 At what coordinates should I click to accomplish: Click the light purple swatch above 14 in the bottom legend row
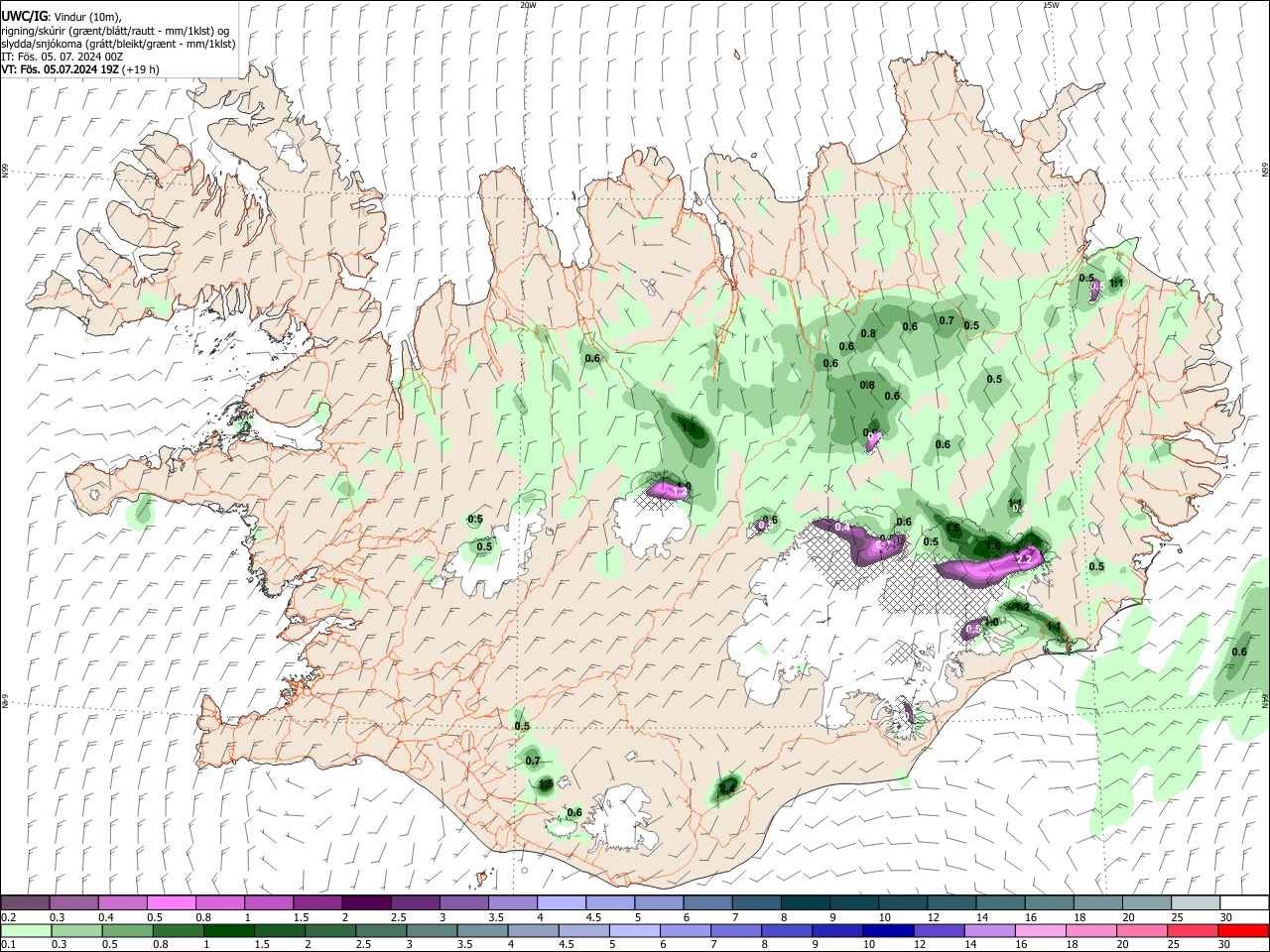click(x=988, y=930)
